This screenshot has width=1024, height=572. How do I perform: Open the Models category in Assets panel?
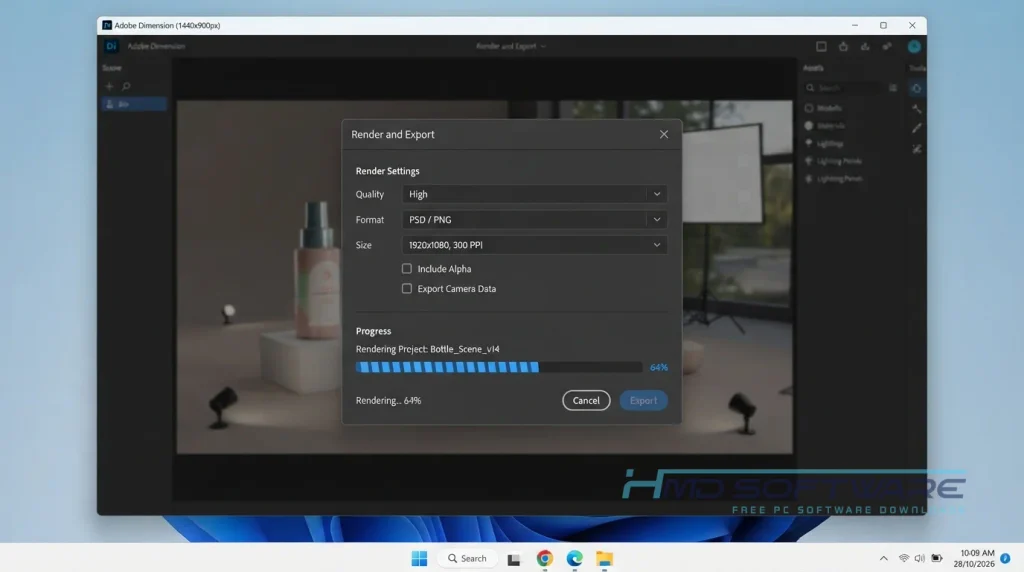[824, 108]
